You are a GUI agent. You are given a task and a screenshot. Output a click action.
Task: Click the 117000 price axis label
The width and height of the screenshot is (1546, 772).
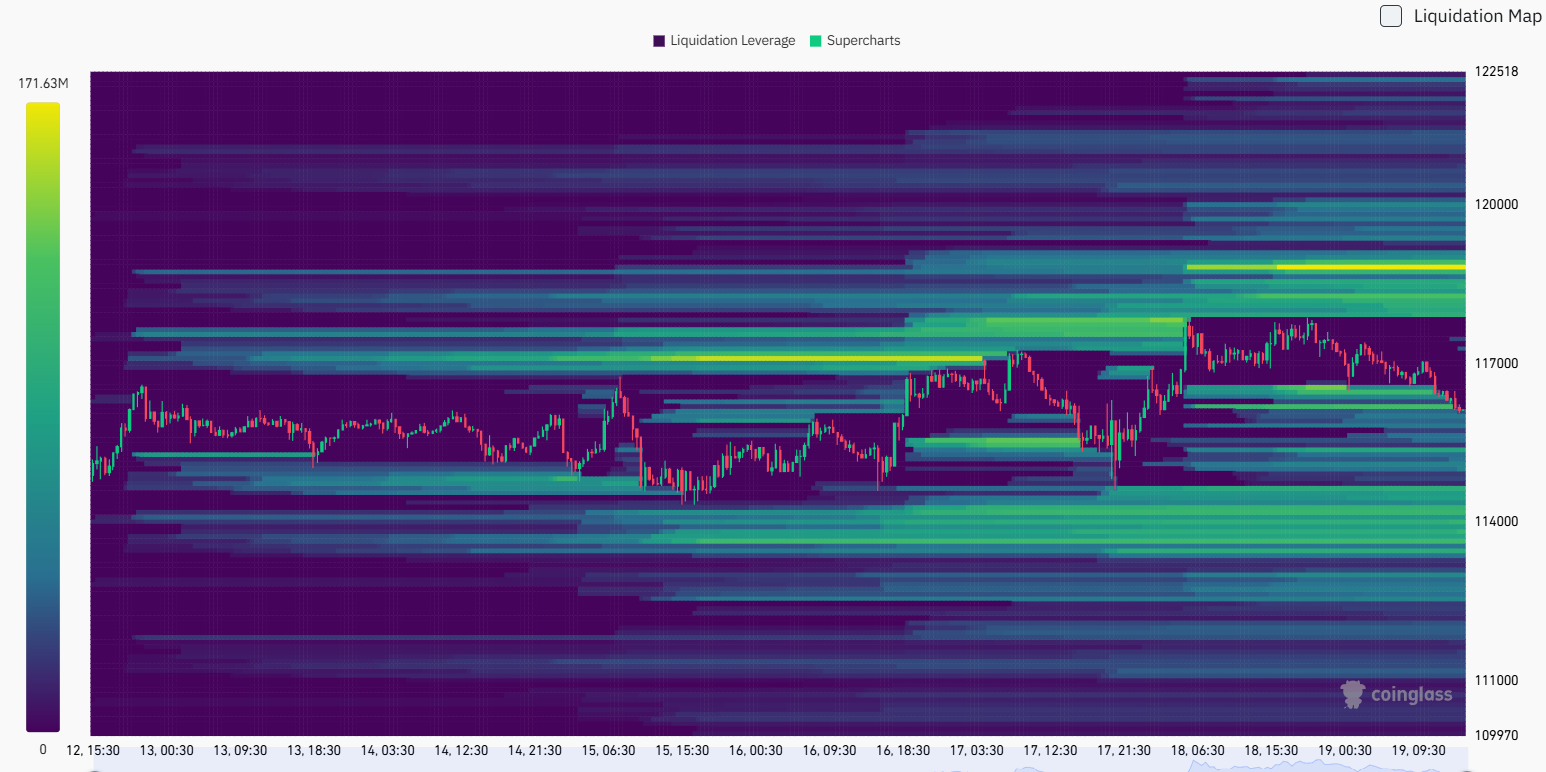pyautogui.click(x=1496, y=363)
